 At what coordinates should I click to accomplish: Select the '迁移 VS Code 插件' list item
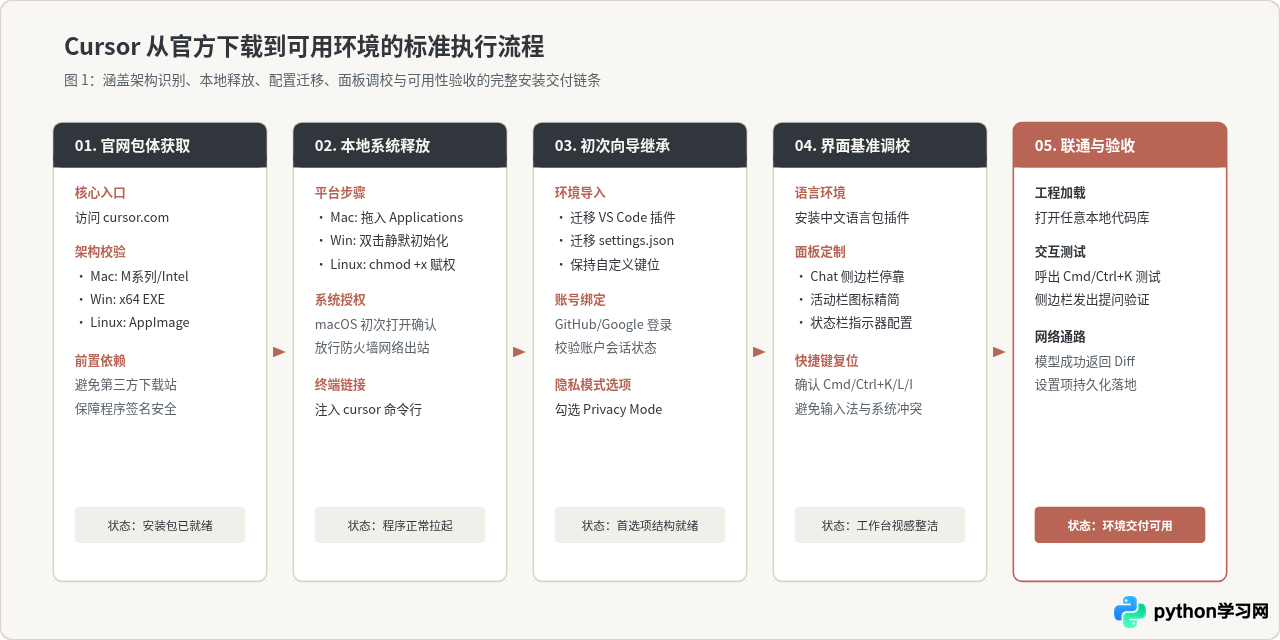616,217
